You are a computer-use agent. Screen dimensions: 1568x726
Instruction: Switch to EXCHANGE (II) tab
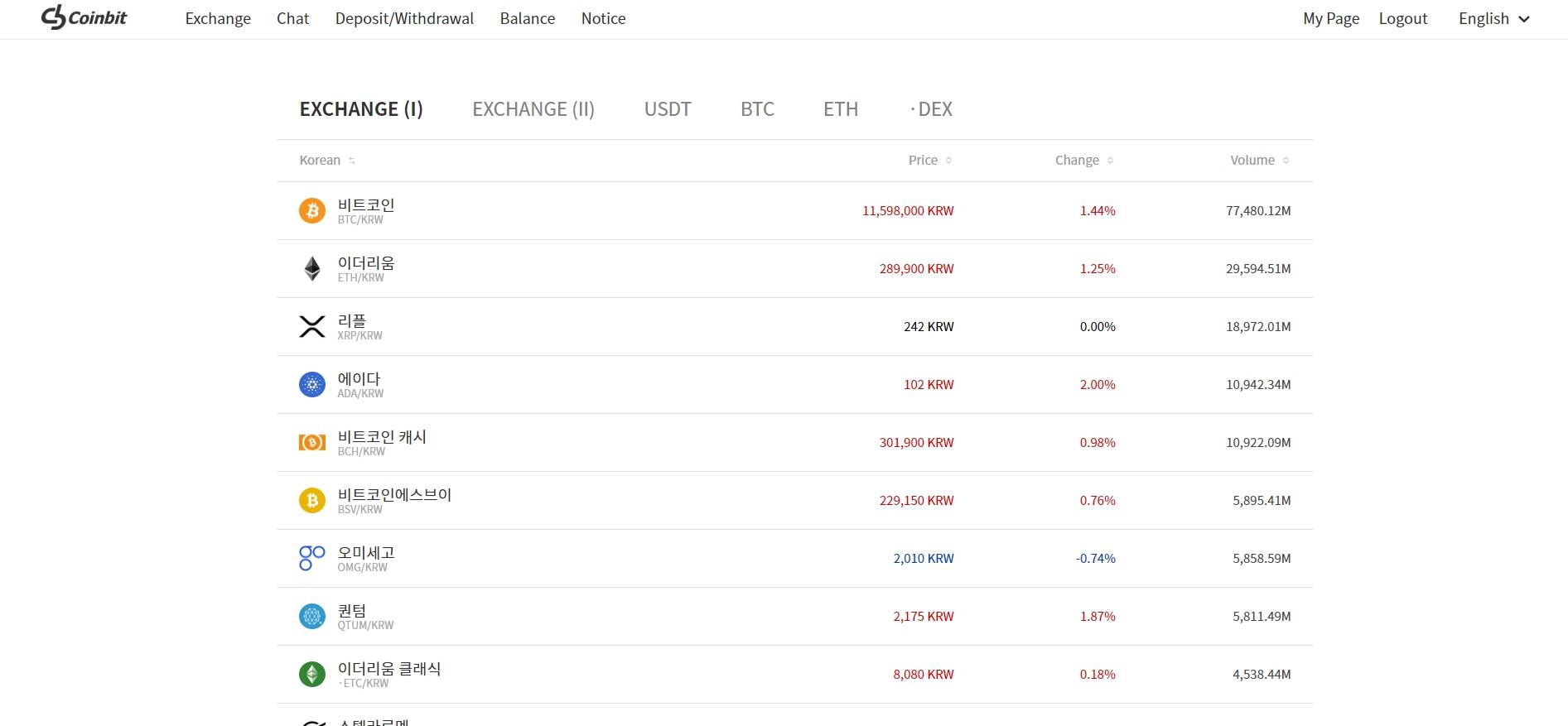[533, 109]
